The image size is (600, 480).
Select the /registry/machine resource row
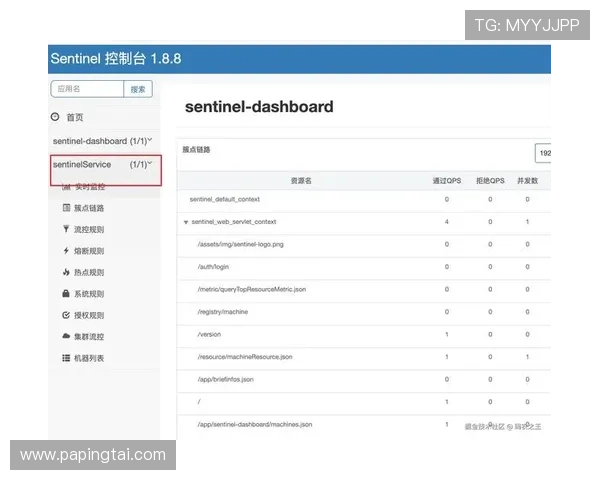[x=364, y=312]
